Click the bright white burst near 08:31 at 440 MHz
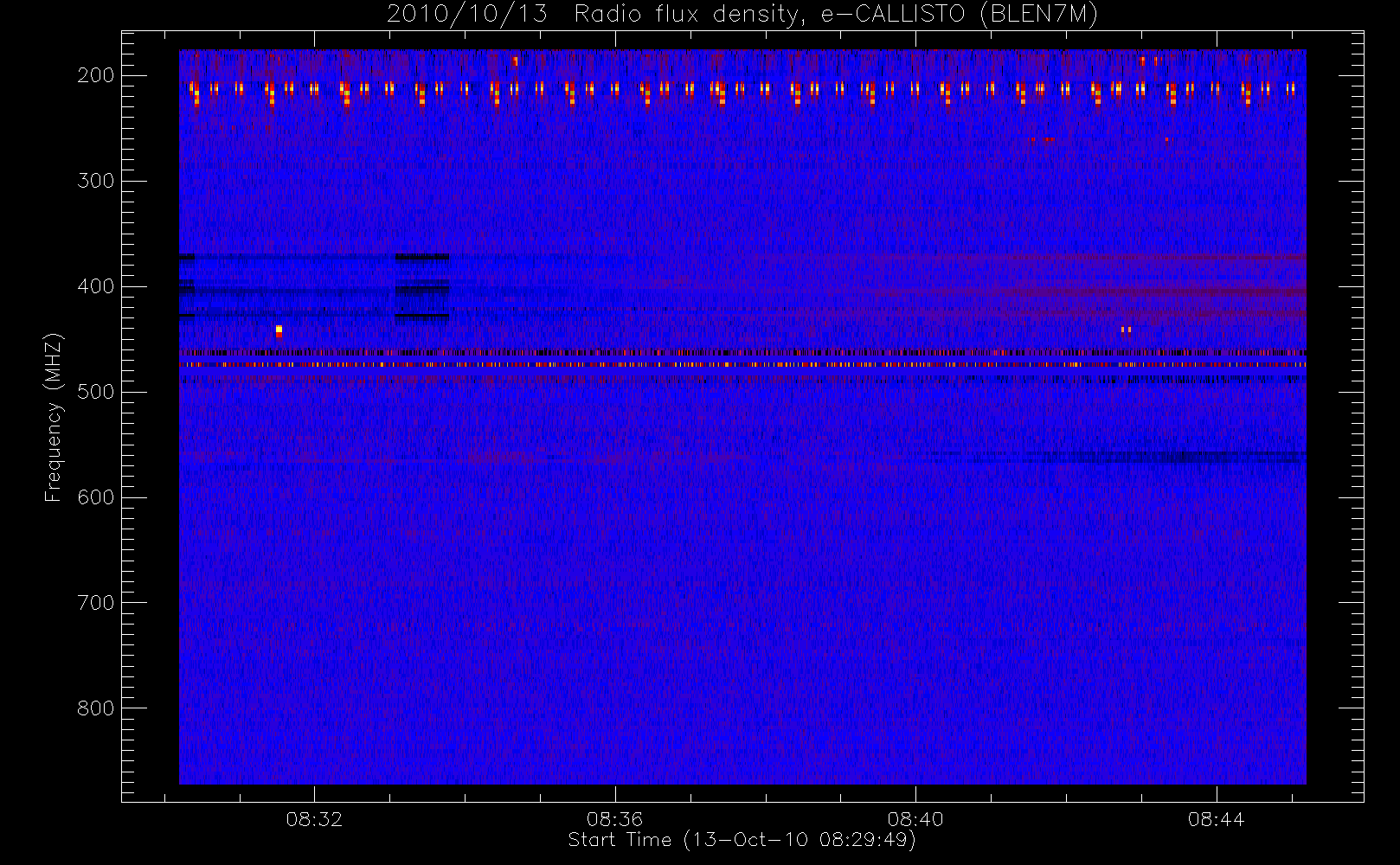The height and width of the screenshot is (865, 1400). (279, 330)
